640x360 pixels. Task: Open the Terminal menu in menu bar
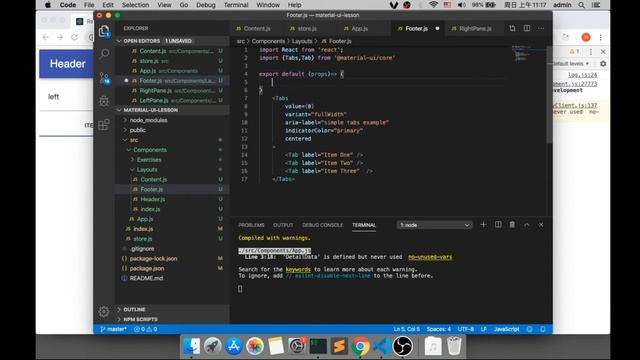236,5
